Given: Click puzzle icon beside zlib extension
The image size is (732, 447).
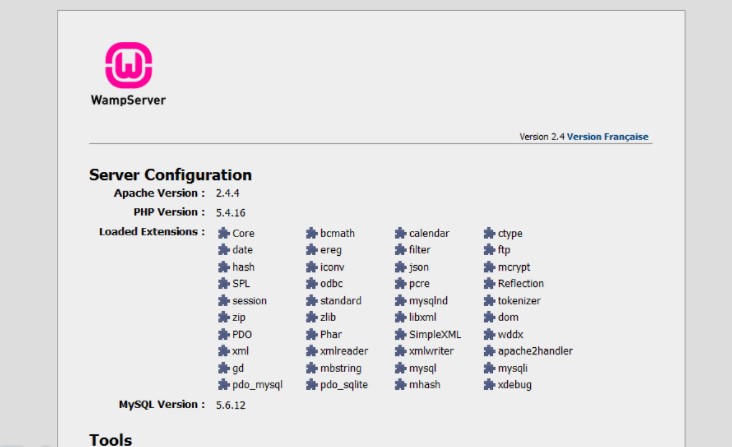Looking at the screenshot, I should (311, 317).
